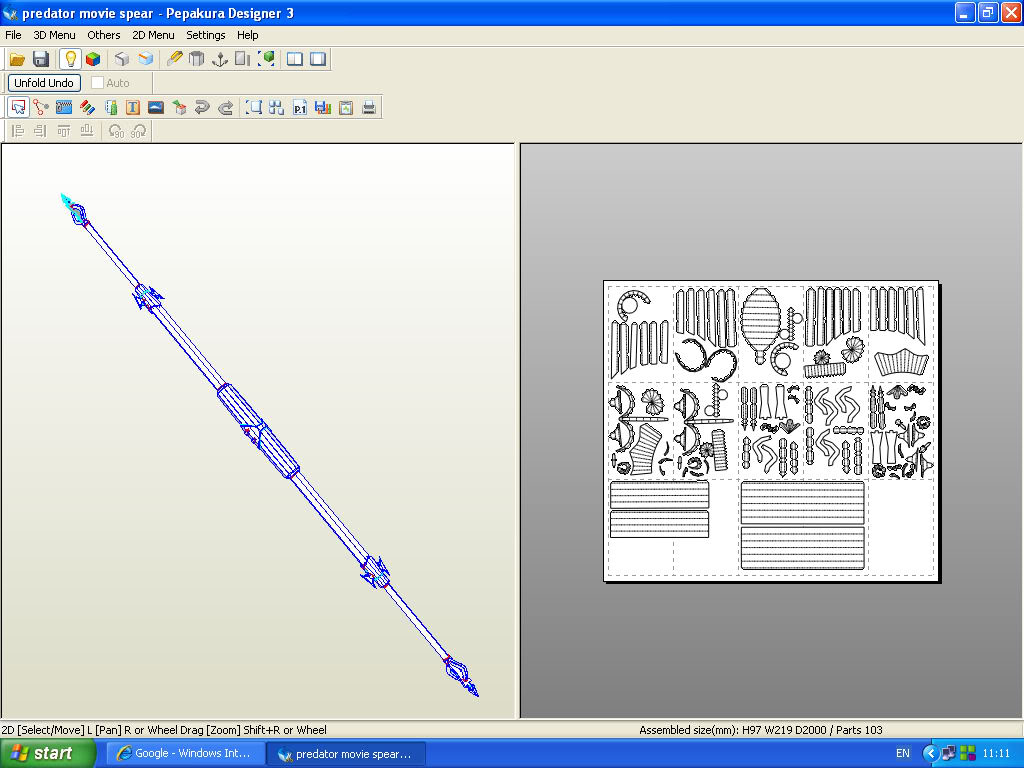Screen dimensions: 1024x768
Task: Click the gray panel icon beside anchor
Action: click(243, 59)
